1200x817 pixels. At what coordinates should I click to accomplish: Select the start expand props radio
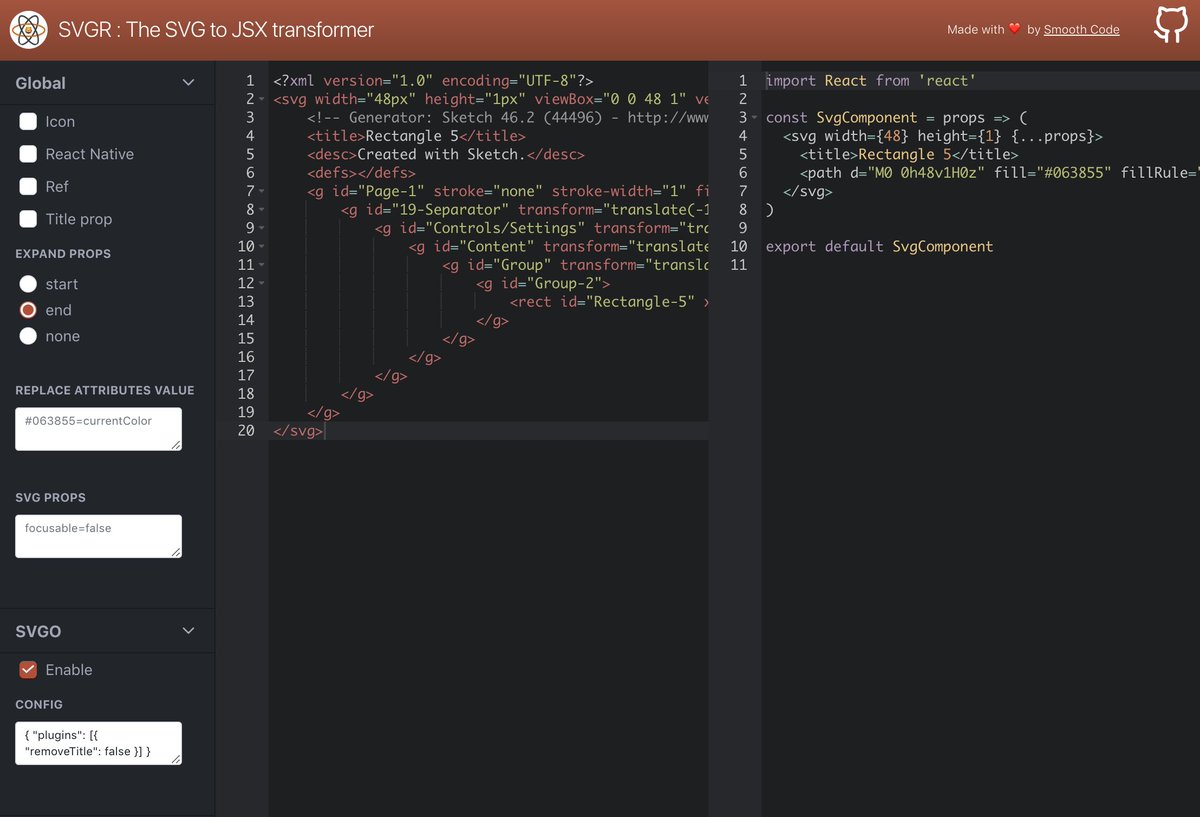[x=28, y=284]
